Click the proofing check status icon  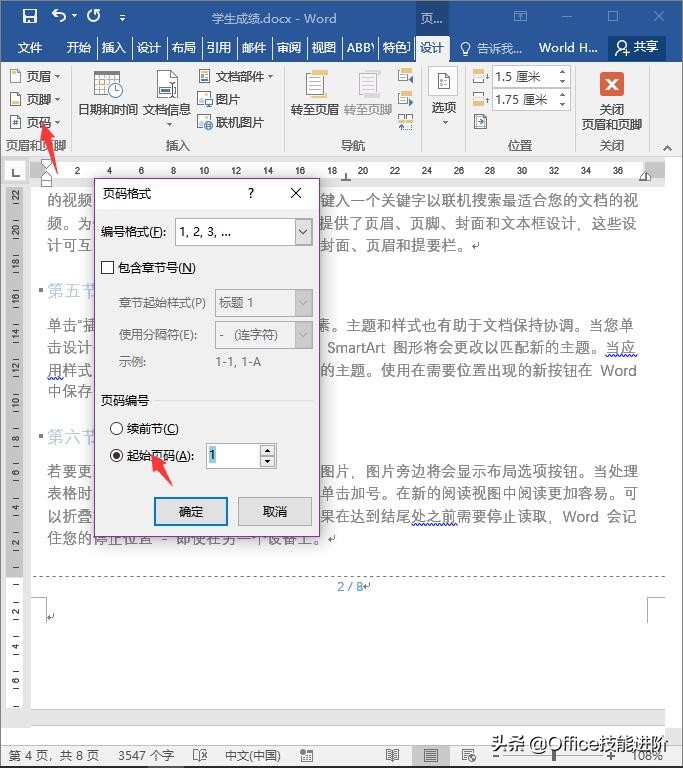pos(200,755)
